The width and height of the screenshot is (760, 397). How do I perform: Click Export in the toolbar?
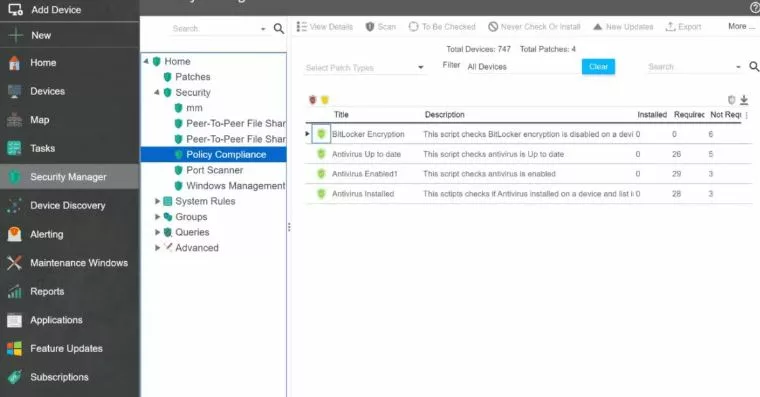click(683, 27)
